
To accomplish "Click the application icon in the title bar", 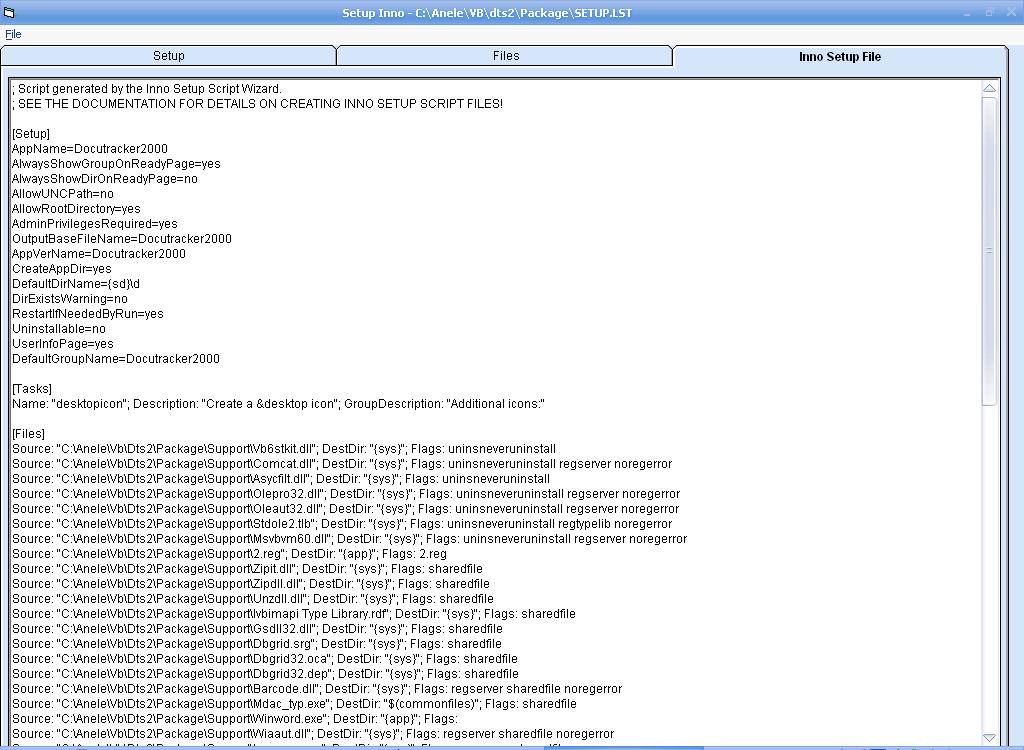I will pyautogui.click(x=9, y=13).
